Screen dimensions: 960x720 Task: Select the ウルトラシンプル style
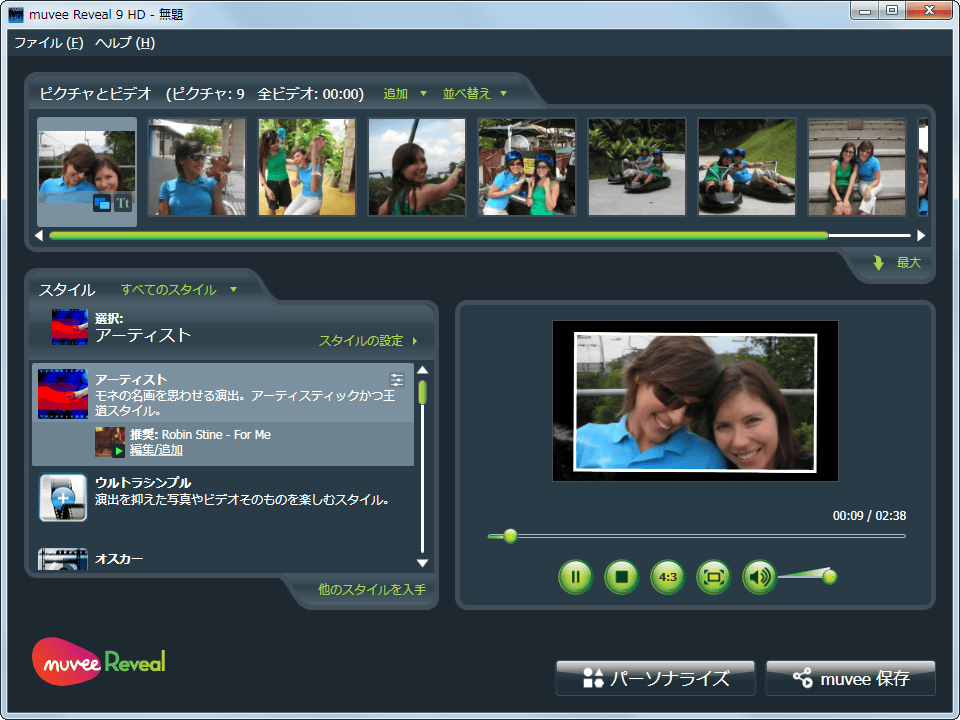pos(223,497)
